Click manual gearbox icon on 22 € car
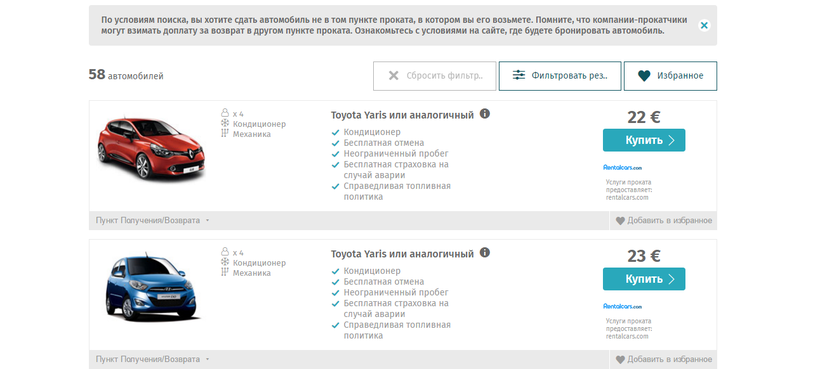820x369 pixels. coord(225,133)
